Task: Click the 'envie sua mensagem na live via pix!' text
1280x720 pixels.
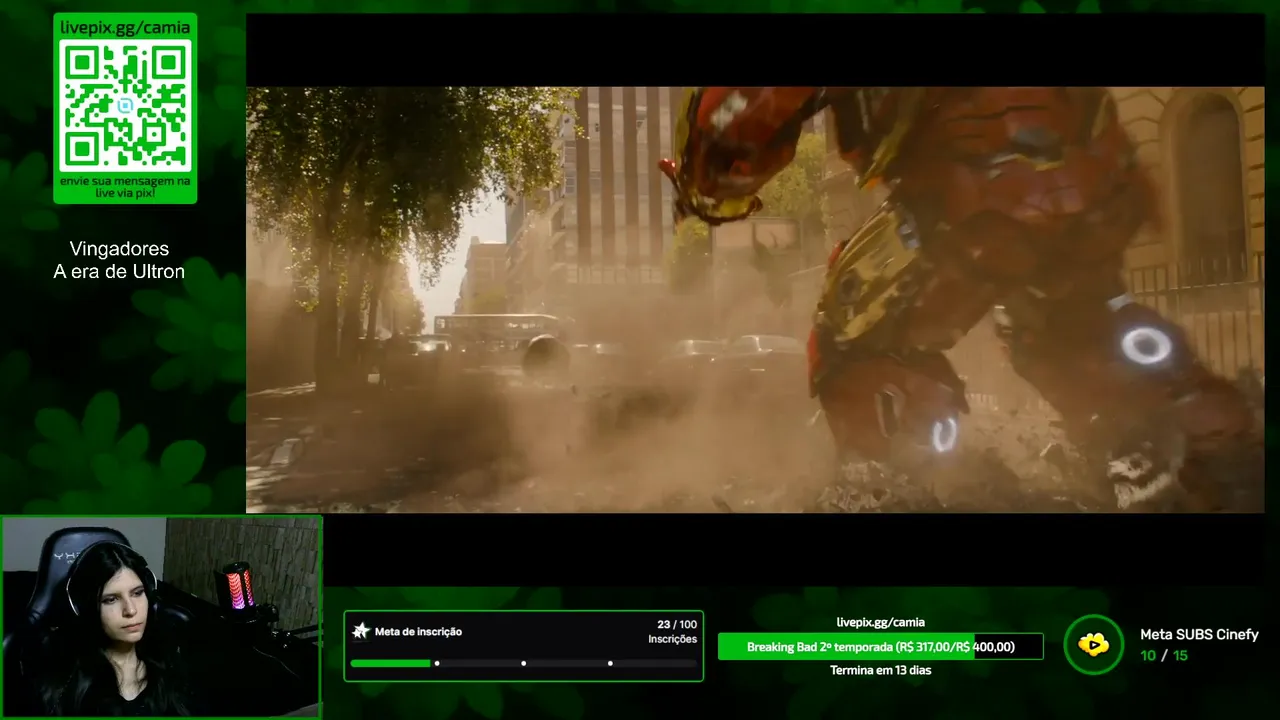Action: (x=125, y=186)
